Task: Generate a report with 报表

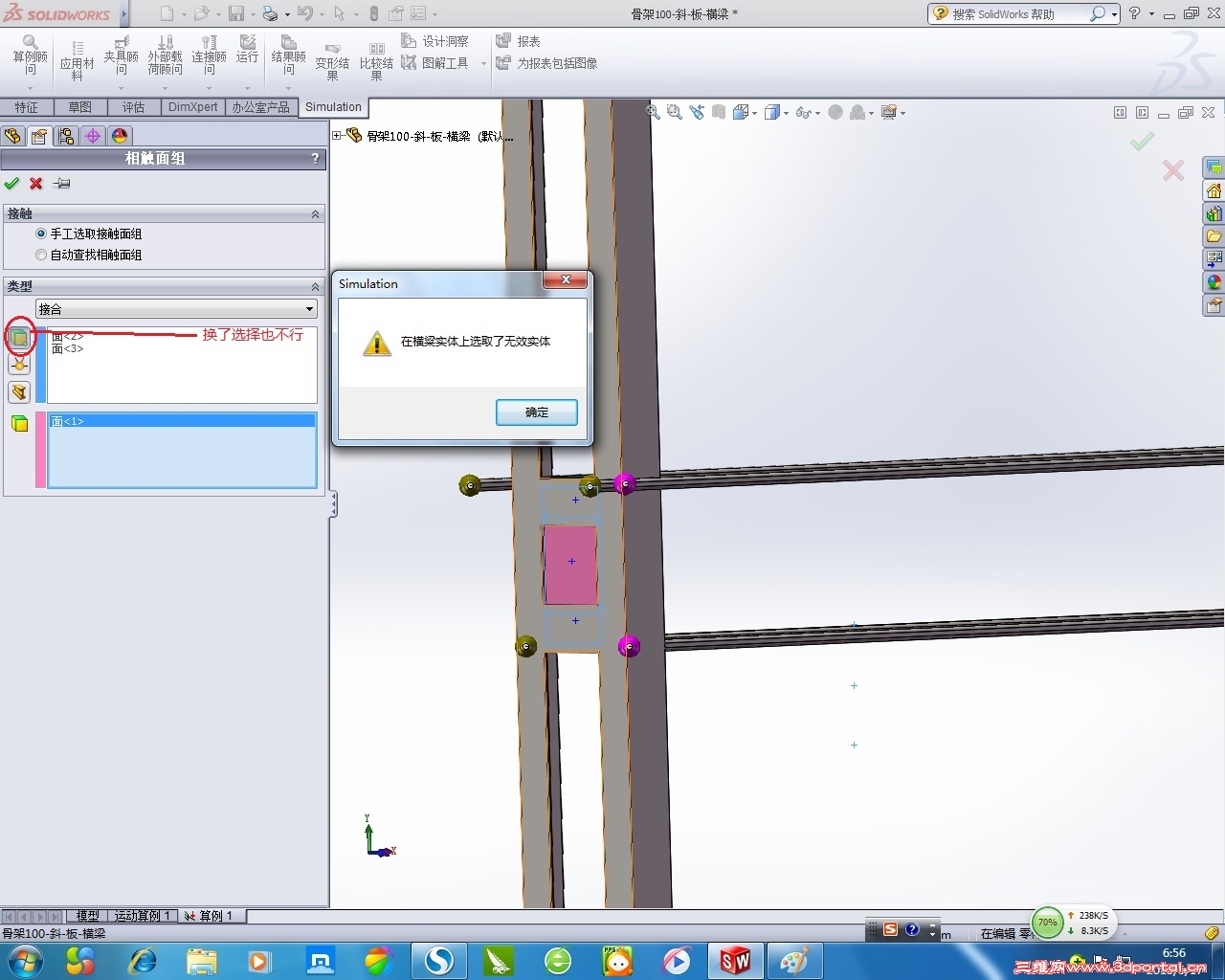Action: (518, 41)
